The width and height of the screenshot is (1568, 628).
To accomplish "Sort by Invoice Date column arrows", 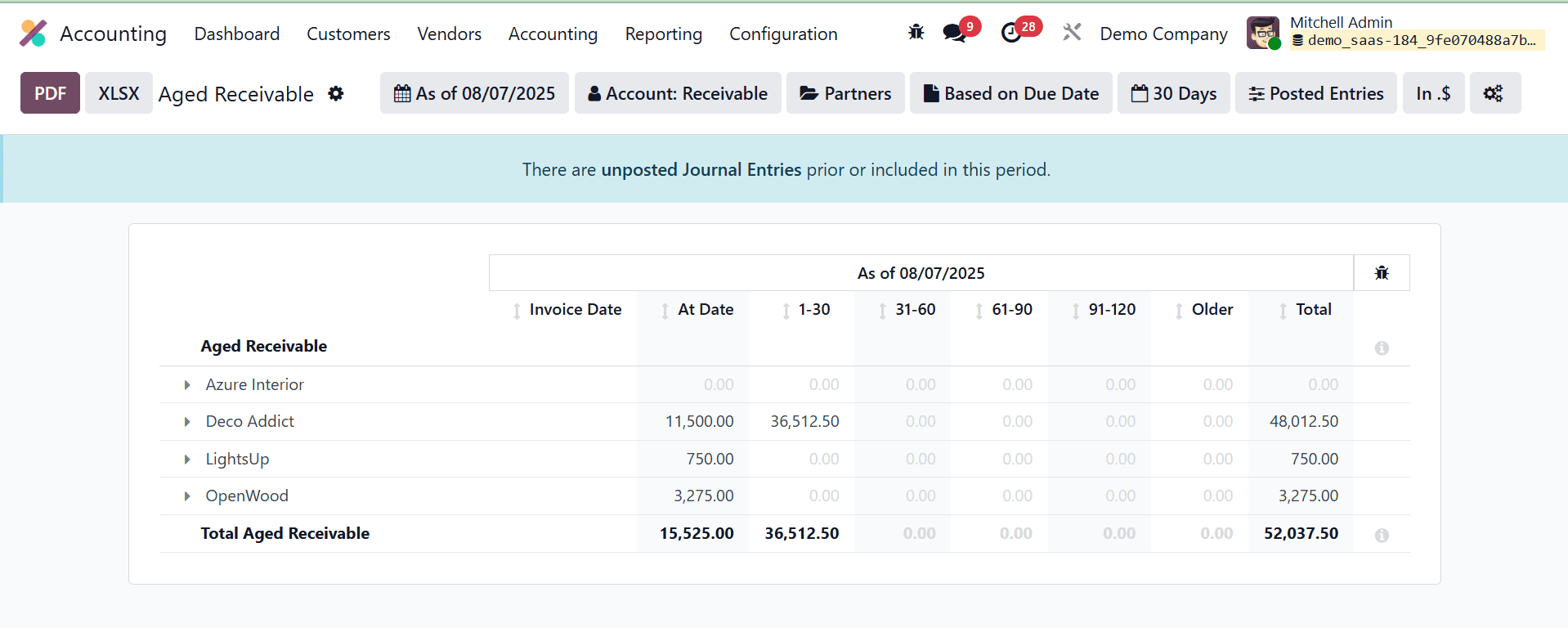I will click(x=517, y=311).
